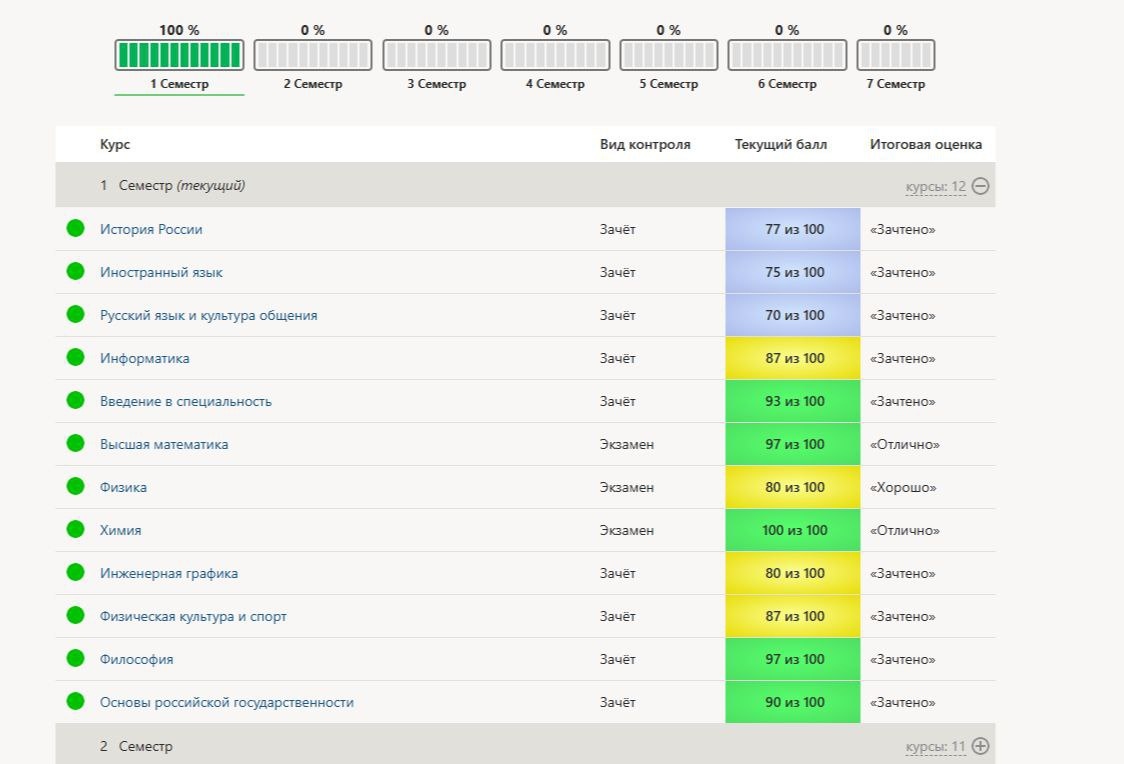Image resolution: width=1124 pixels, height=764 pixels.
Task: Open Основы российской государственности course link
Action: coord(227,702)
